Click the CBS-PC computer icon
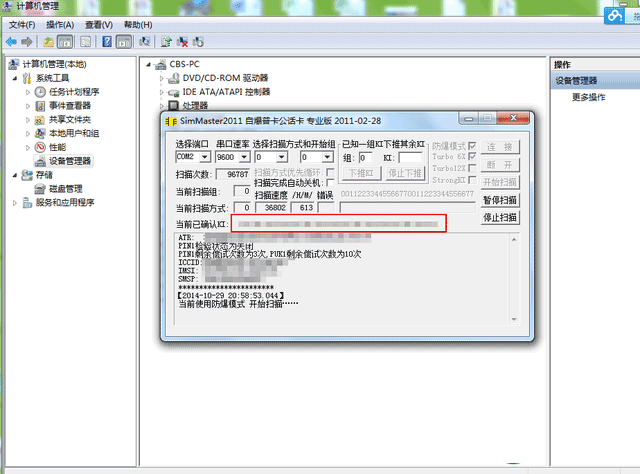The image size is (640, 474). click(x=161, y=64)
